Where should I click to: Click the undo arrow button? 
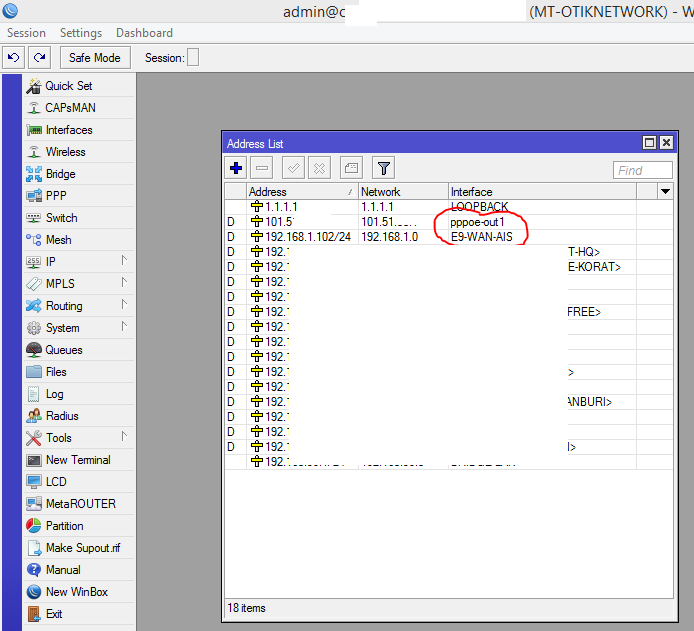(x=14, y=58)
